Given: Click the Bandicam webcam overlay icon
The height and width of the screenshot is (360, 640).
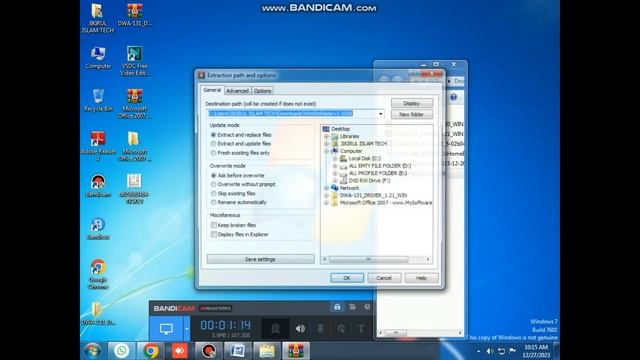Looking at the screenshot, I should click(x=276, y=329).
